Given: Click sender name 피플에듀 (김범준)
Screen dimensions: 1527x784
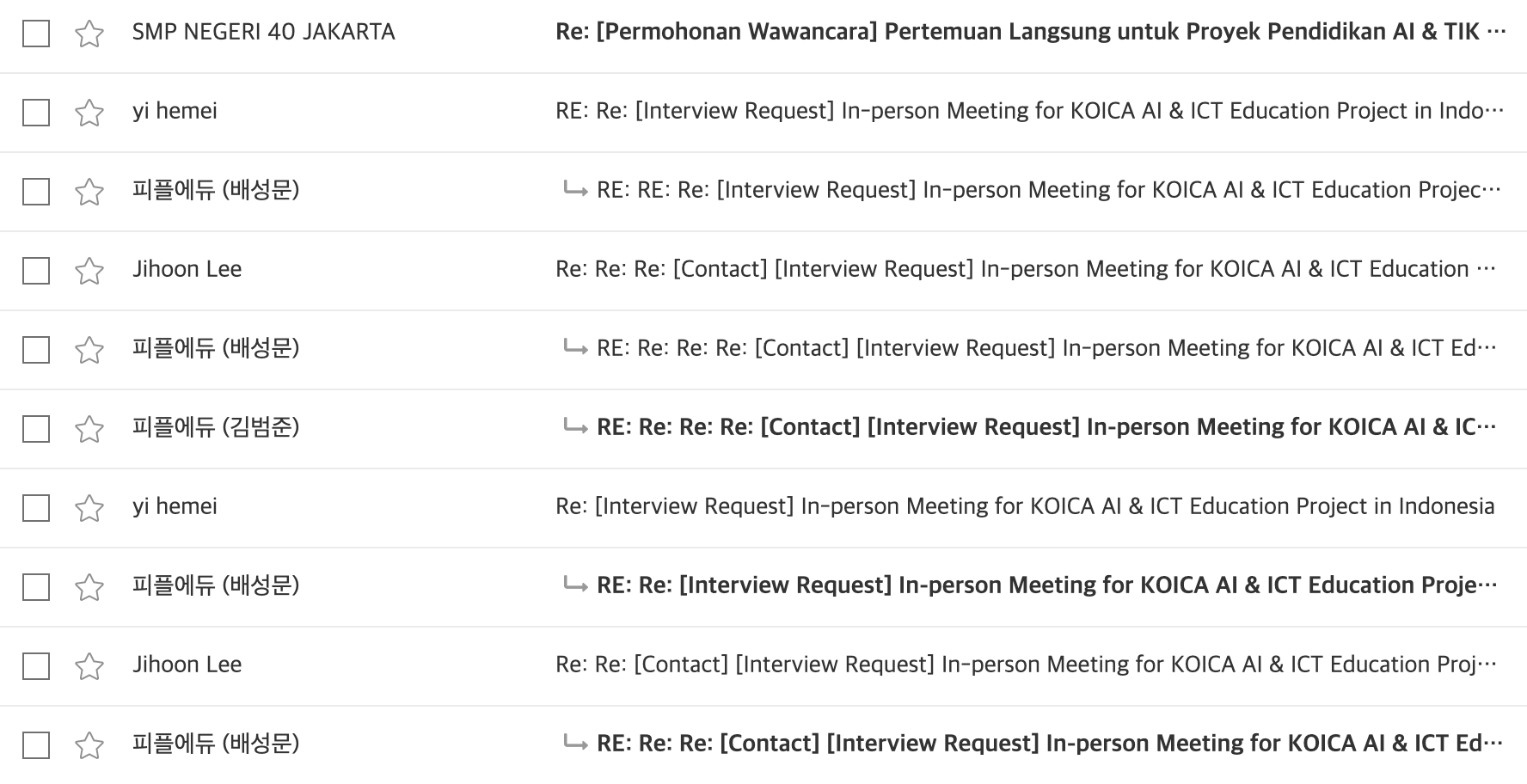Looking at the screenshot, I should point(216,427).
